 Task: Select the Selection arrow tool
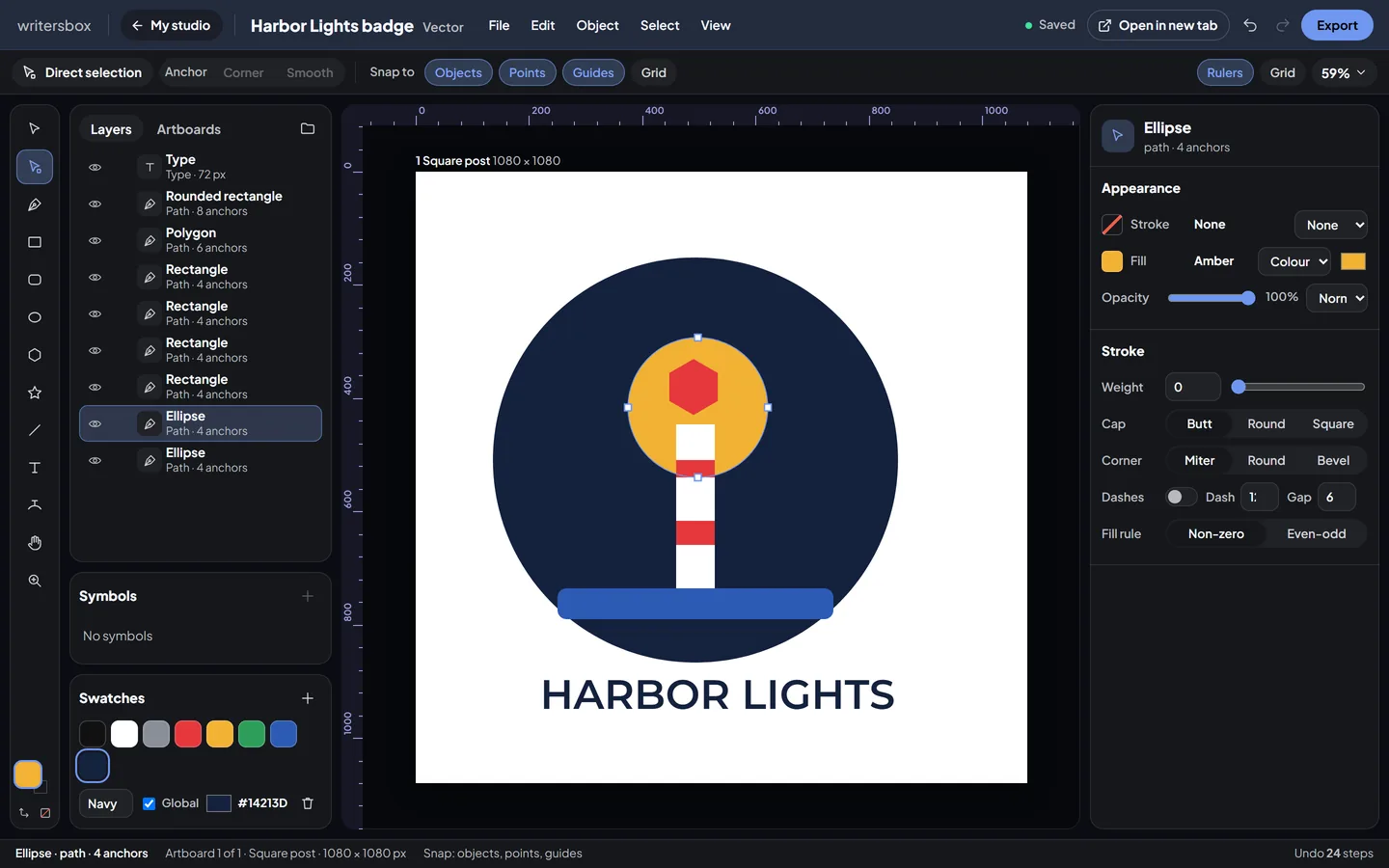click(35, 128)
